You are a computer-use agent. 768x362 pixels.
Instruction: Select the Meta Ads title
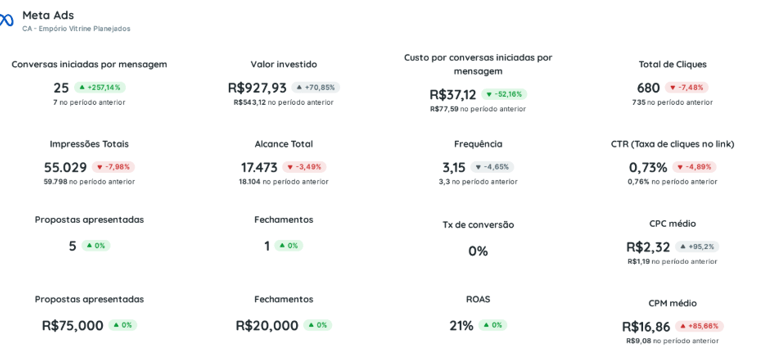coord(48,15)
